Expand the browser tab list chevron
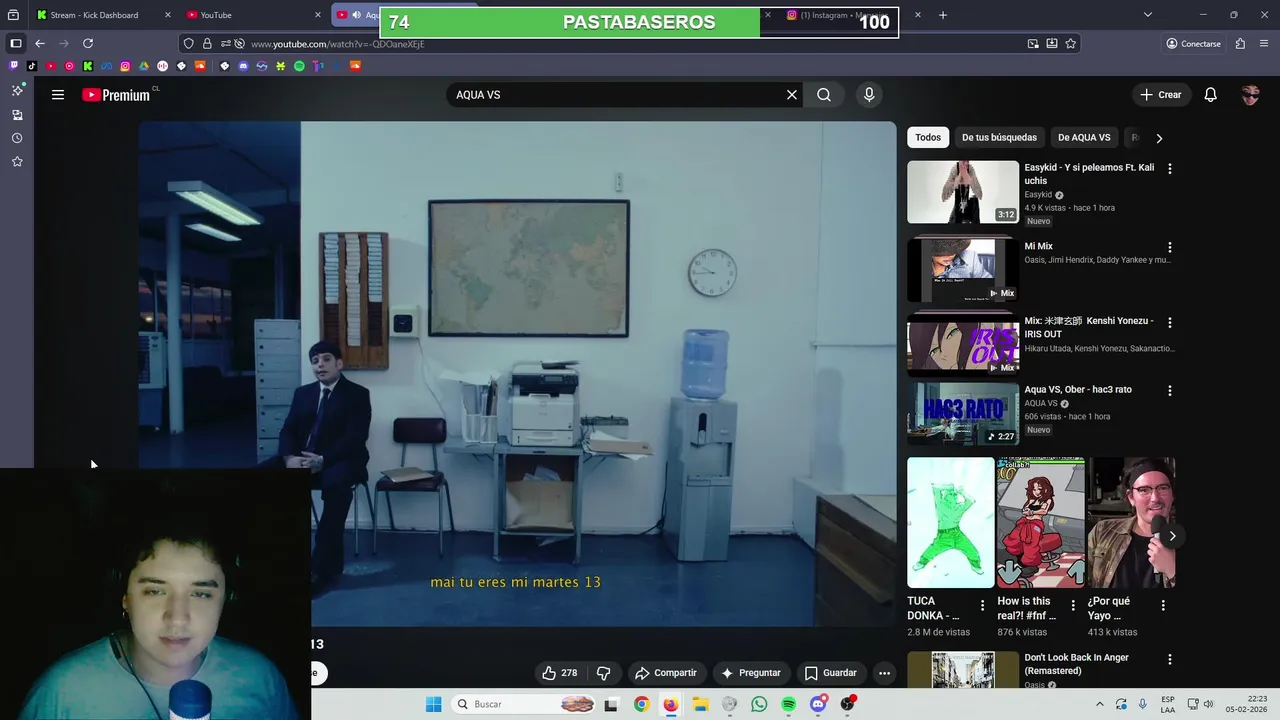This screenshot has height=720, width=1280. (x=1148, y=15)
